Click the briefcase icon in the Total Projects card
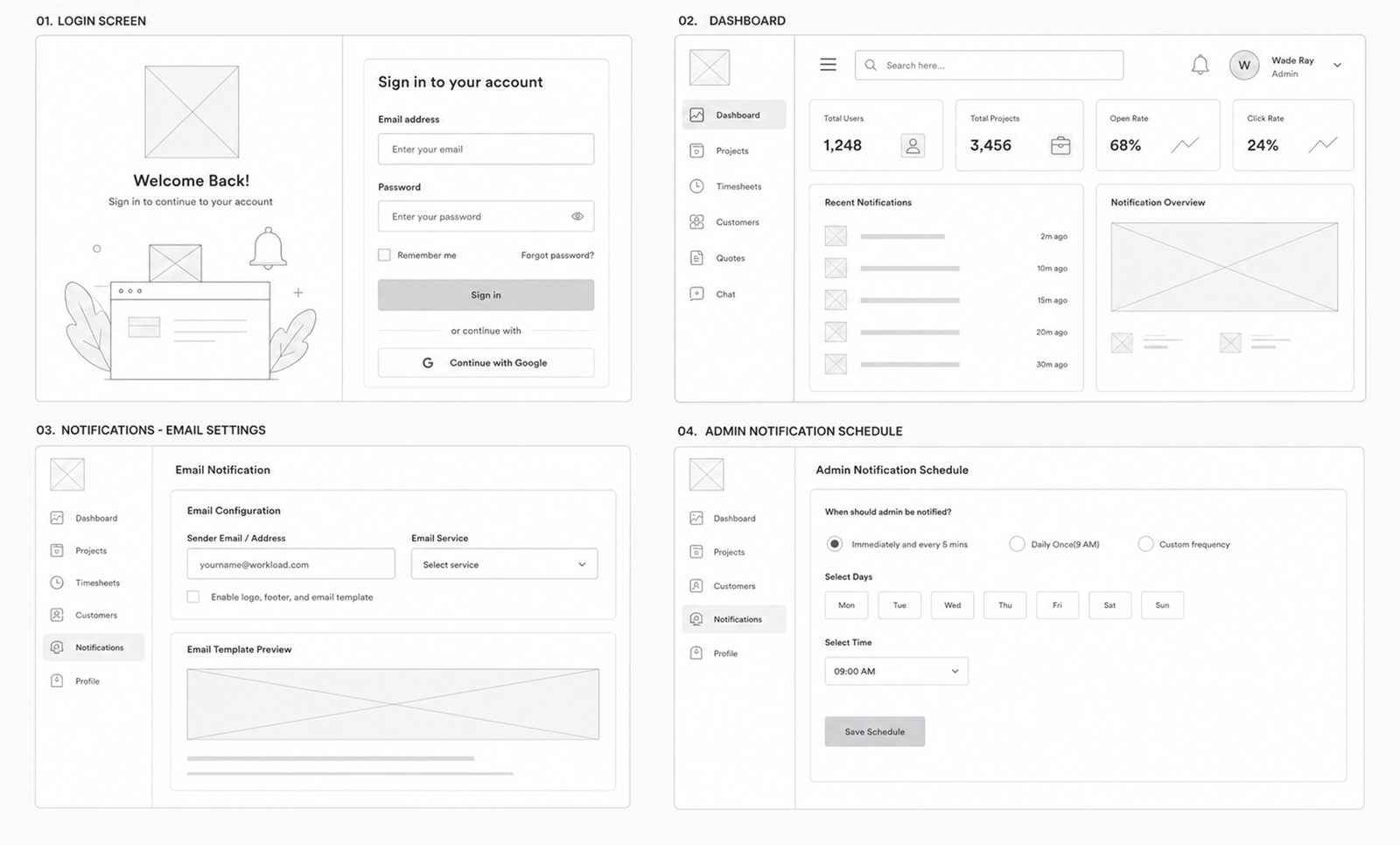The height and width of the screenshot is (845, 1400). click(1060, 146)
